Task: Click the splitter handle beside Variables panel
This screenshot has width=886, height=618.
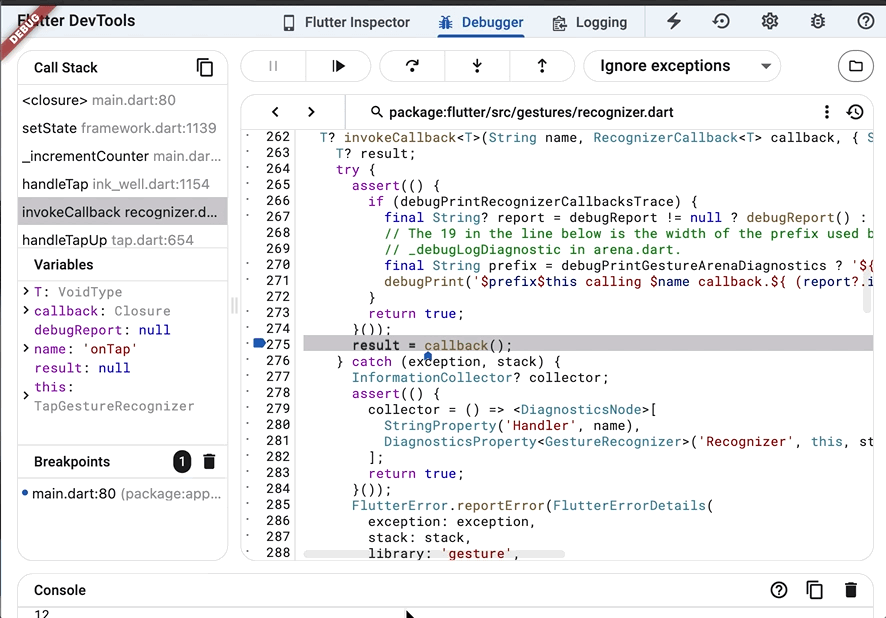Action: [x=234, y=306]
